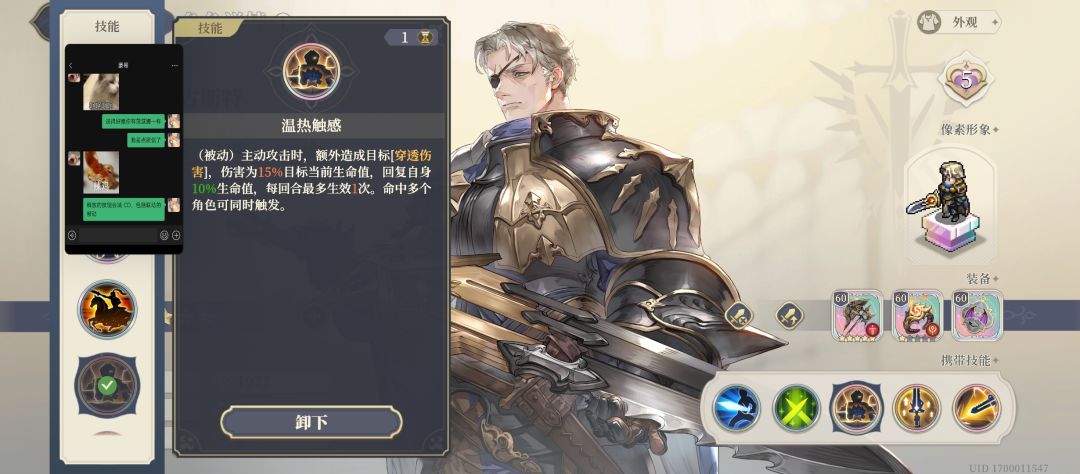Image resolution: width=1080 pixels, height=474 pixels.
Task: Tap the heart affinity level 5 badge
Action: 966,81
